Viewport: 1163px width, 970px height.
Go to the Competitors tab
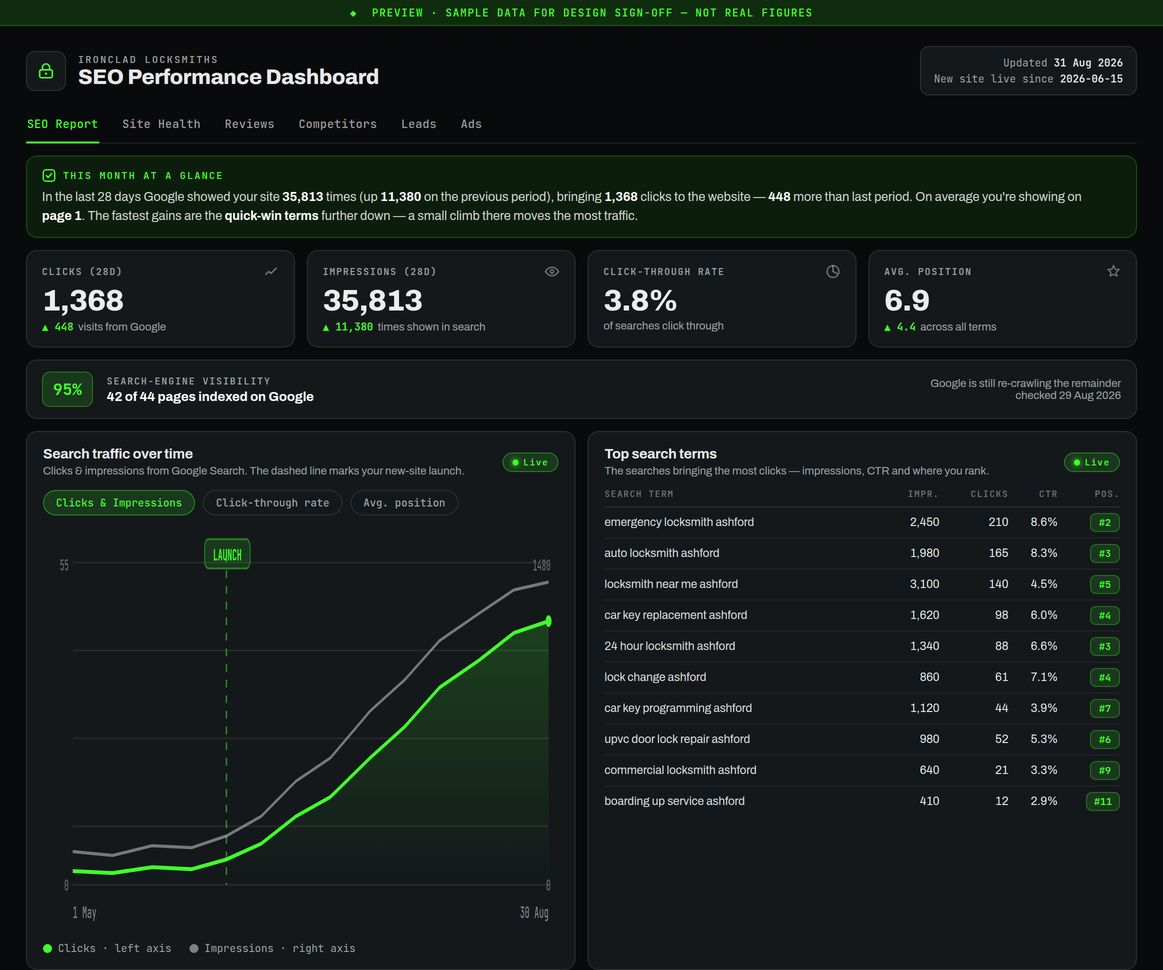(x=337, y=124)
